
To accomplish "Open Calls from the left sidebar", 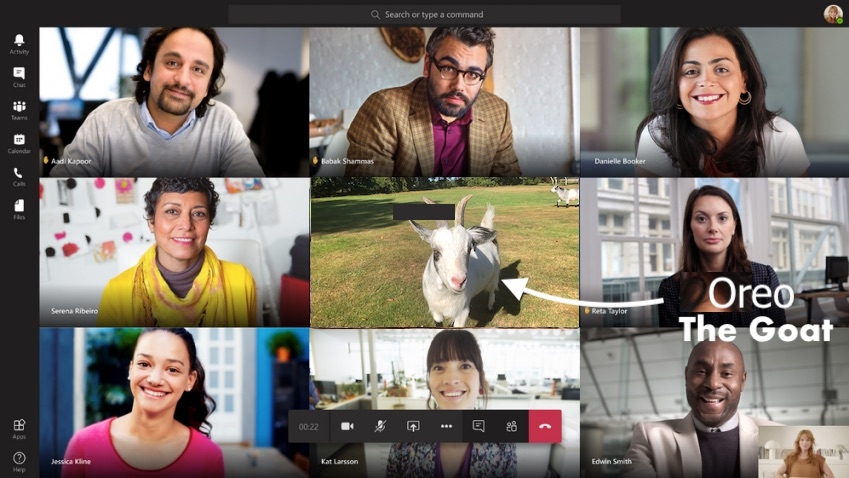I will (x=19, y=176).
